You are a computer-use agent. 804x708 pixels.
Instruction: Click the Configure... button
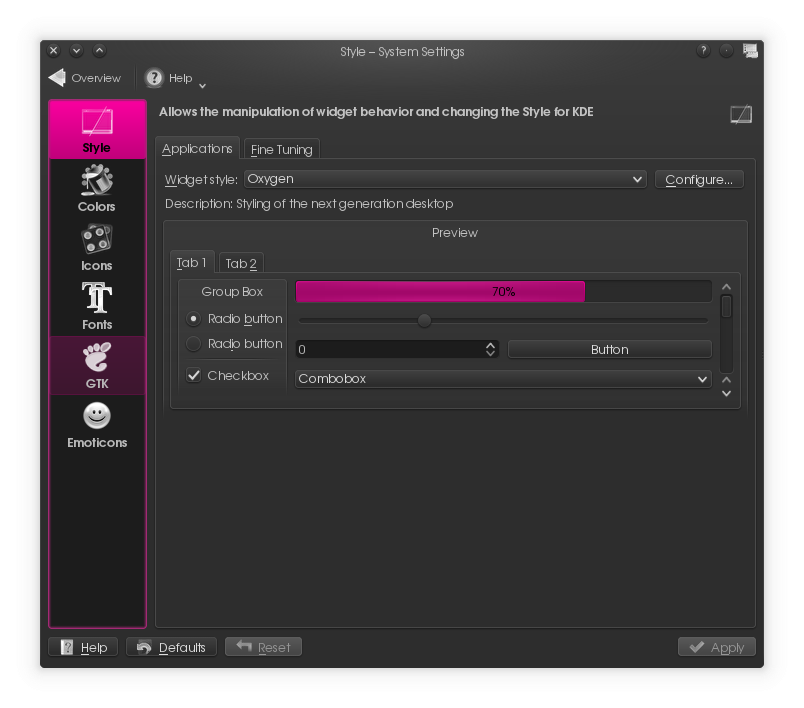pyautogui.click(x=699, y=179)
